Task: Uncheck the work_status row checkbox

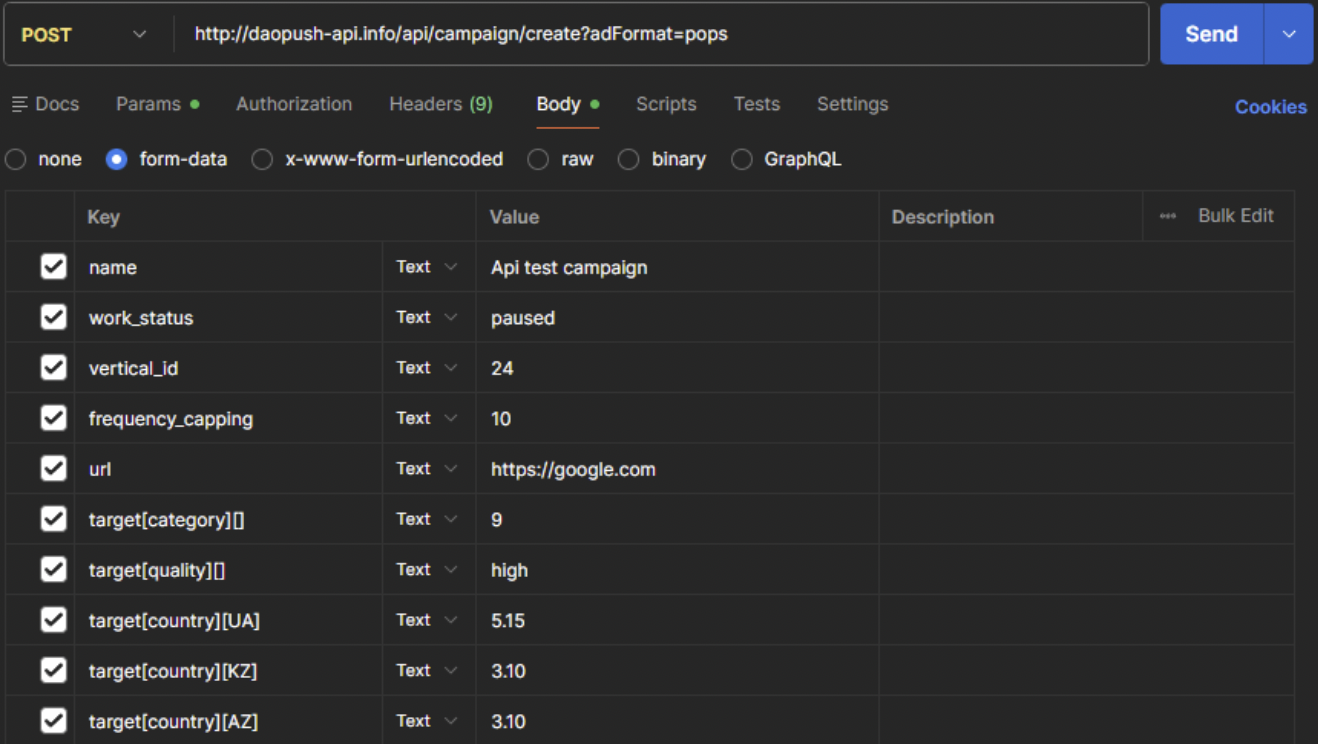Action: click(53, 317)
